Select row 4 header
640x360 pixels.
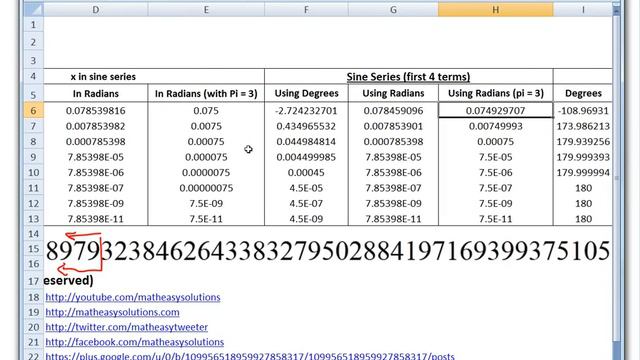pyautogui.click(x=33, y=76)
